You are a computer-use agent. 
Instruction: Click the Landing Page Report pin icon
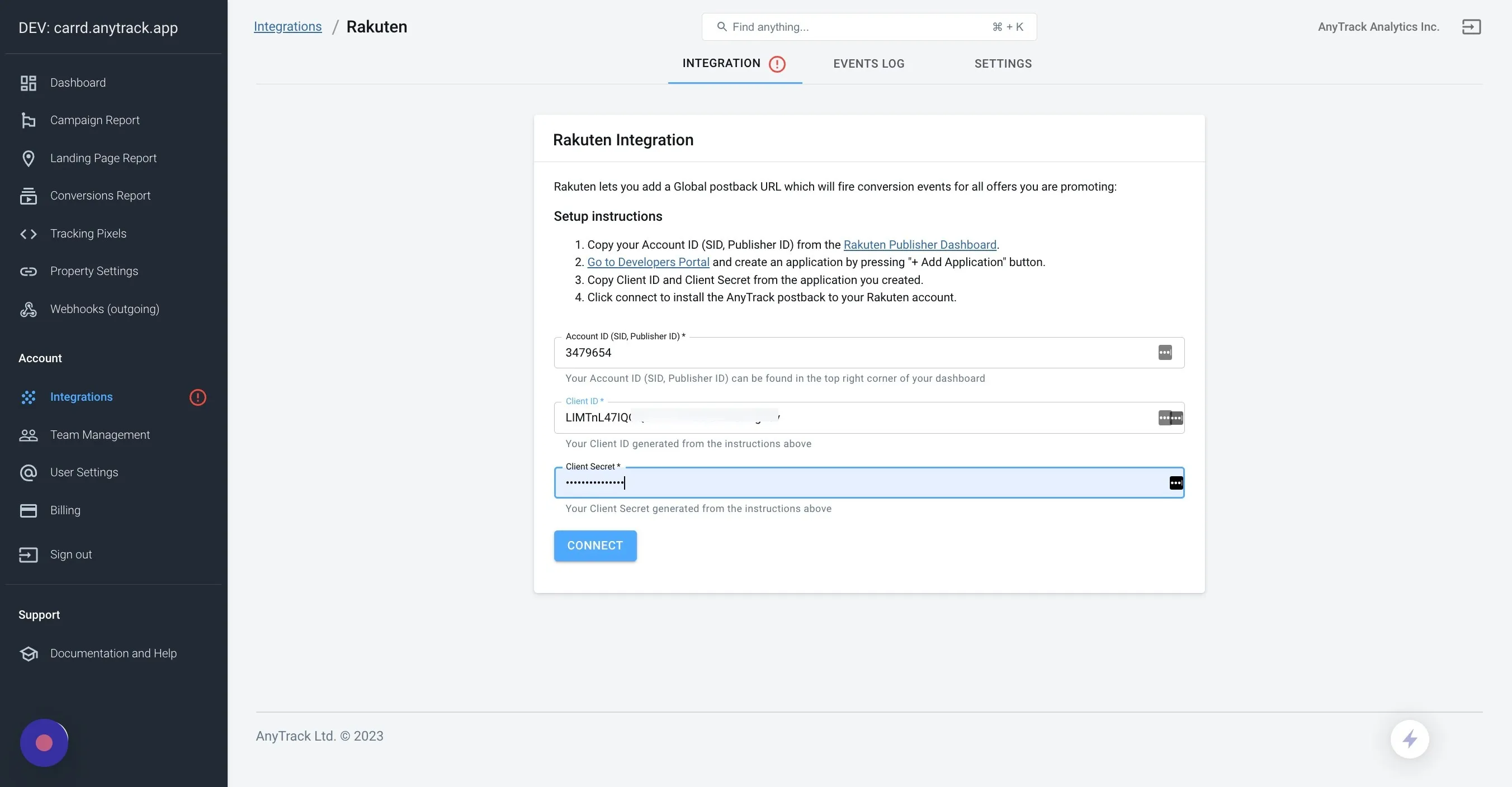click(x=28, y=158)
